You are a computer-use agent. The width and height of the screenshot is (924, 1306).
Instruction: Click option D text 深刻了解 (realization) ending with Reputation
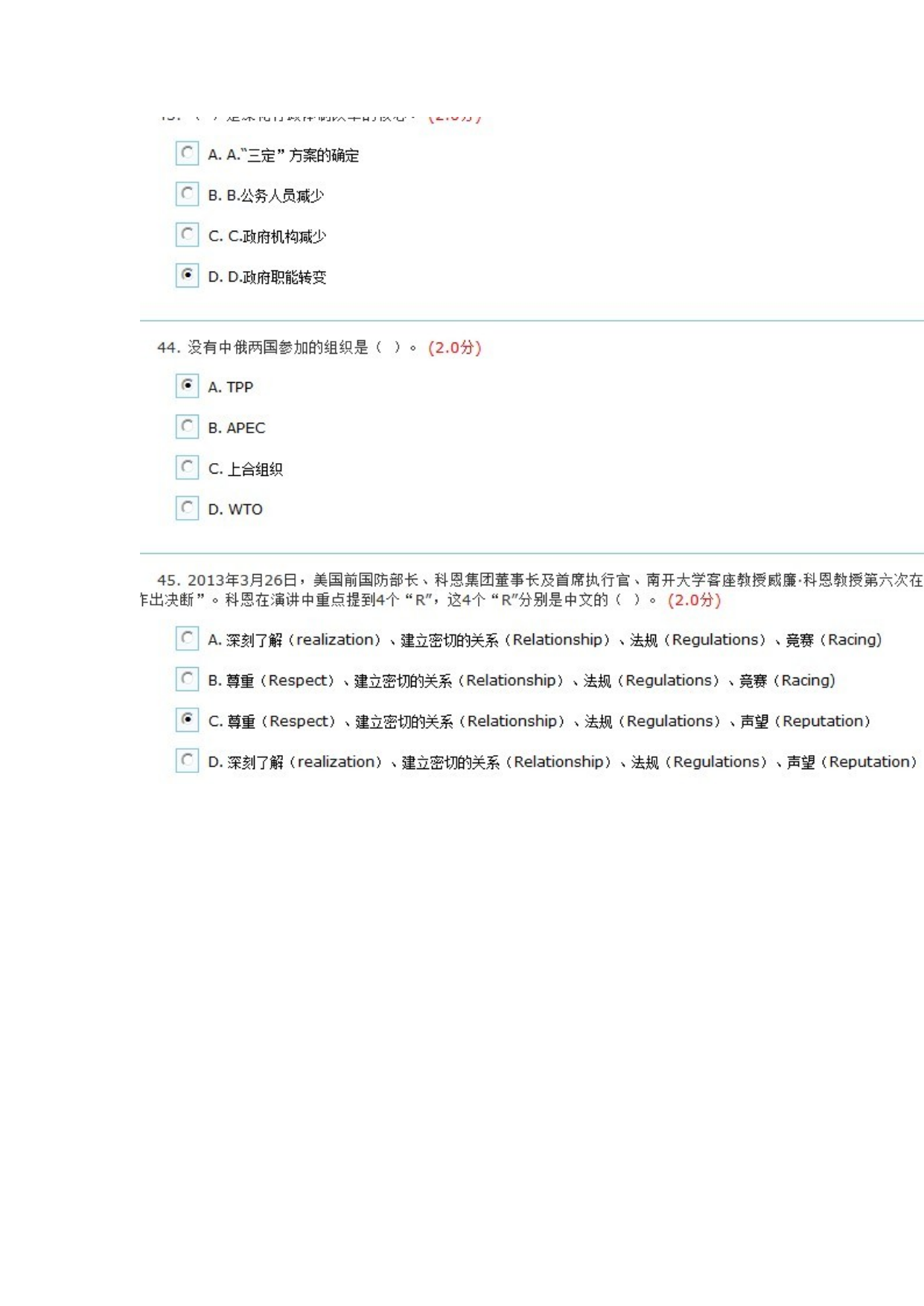pyautogui.click(x=563, y=762)
